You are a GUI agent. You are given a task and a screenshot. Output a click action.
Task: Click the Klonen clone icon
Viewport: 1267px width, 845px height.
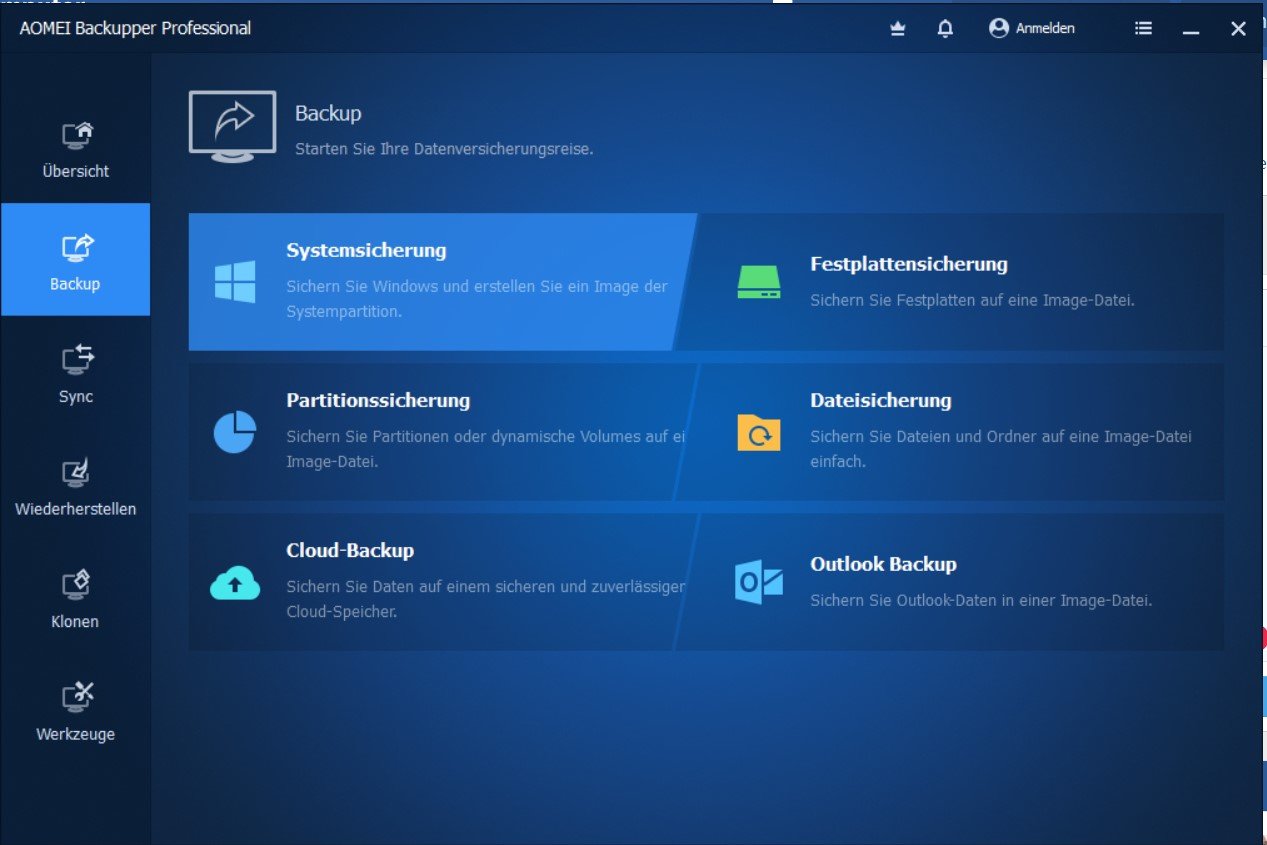77,583
